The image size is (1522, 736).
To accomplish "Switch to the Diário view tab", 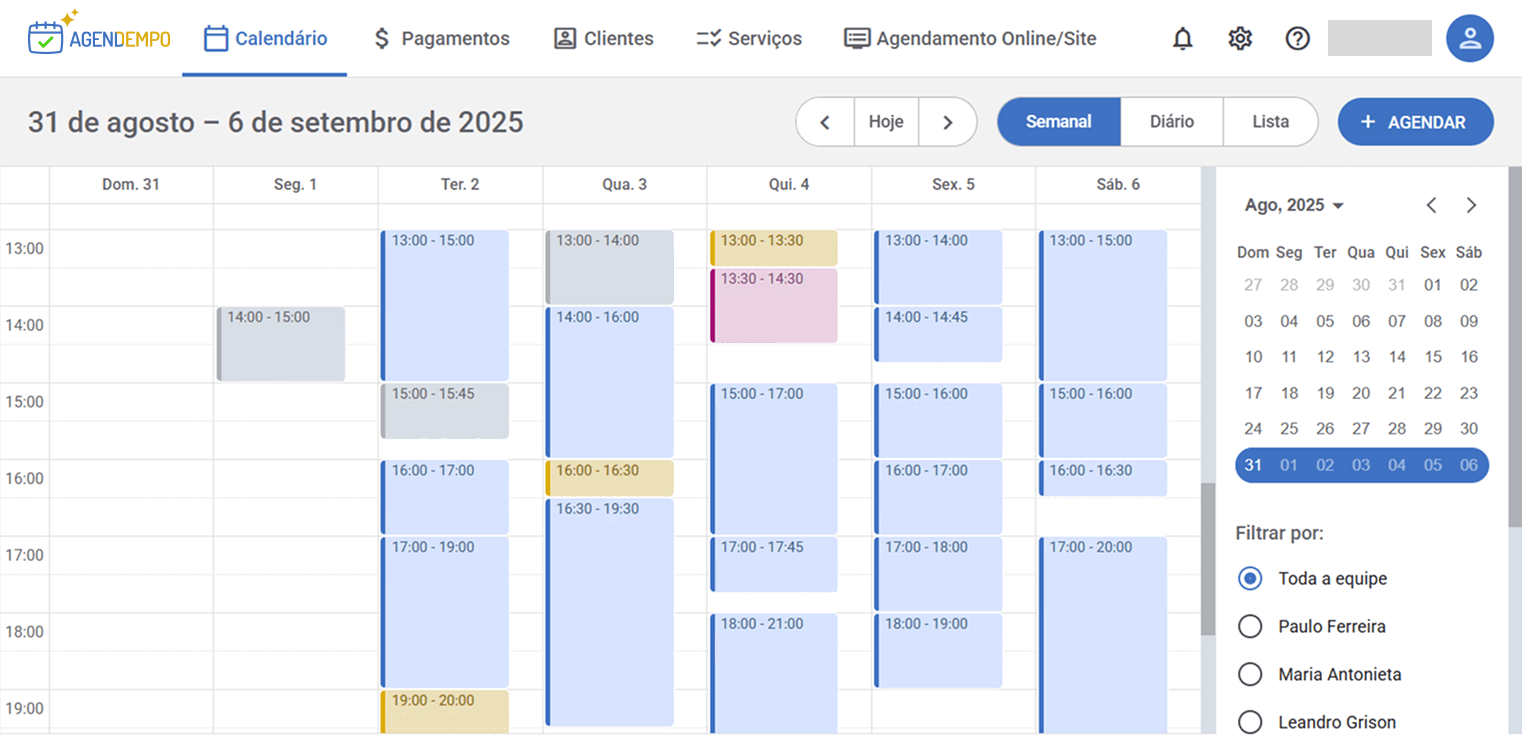I will point(1172,121).
